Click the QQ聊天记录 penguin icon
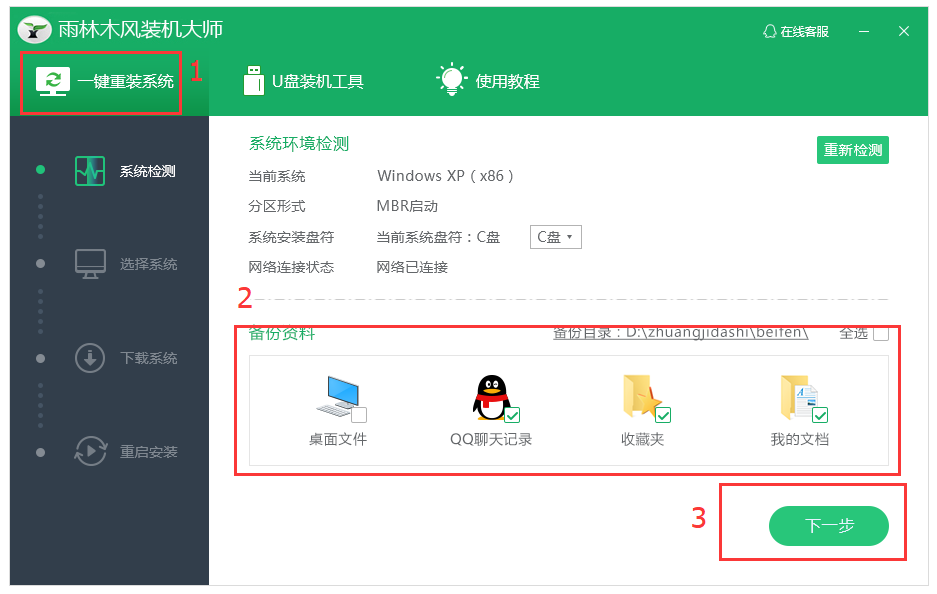 tap(489, 396)
